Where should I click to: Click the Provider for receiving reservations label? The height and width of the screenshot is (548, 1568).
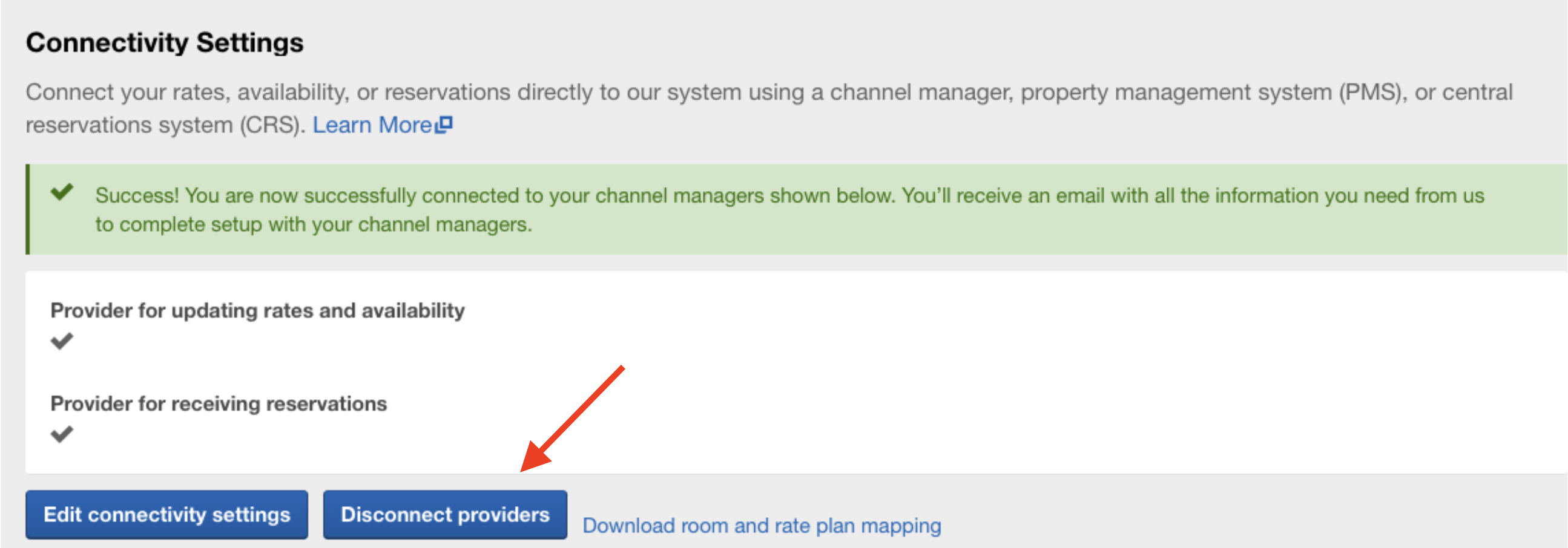[219, 403]
